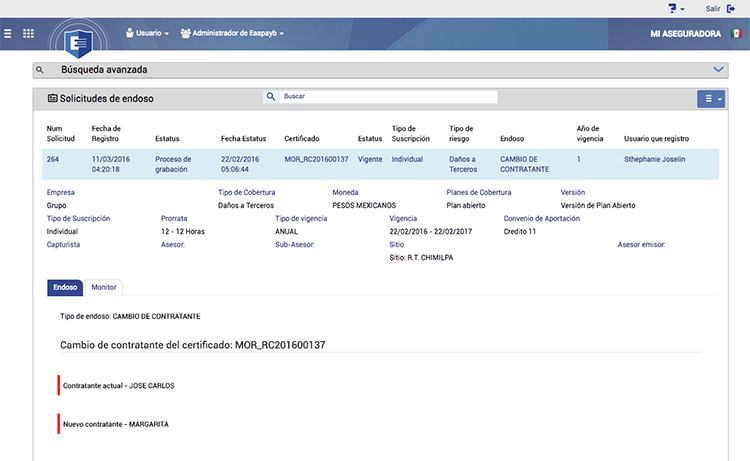
Task: Switch to the Endoso tab
Action: pos(65,287)
